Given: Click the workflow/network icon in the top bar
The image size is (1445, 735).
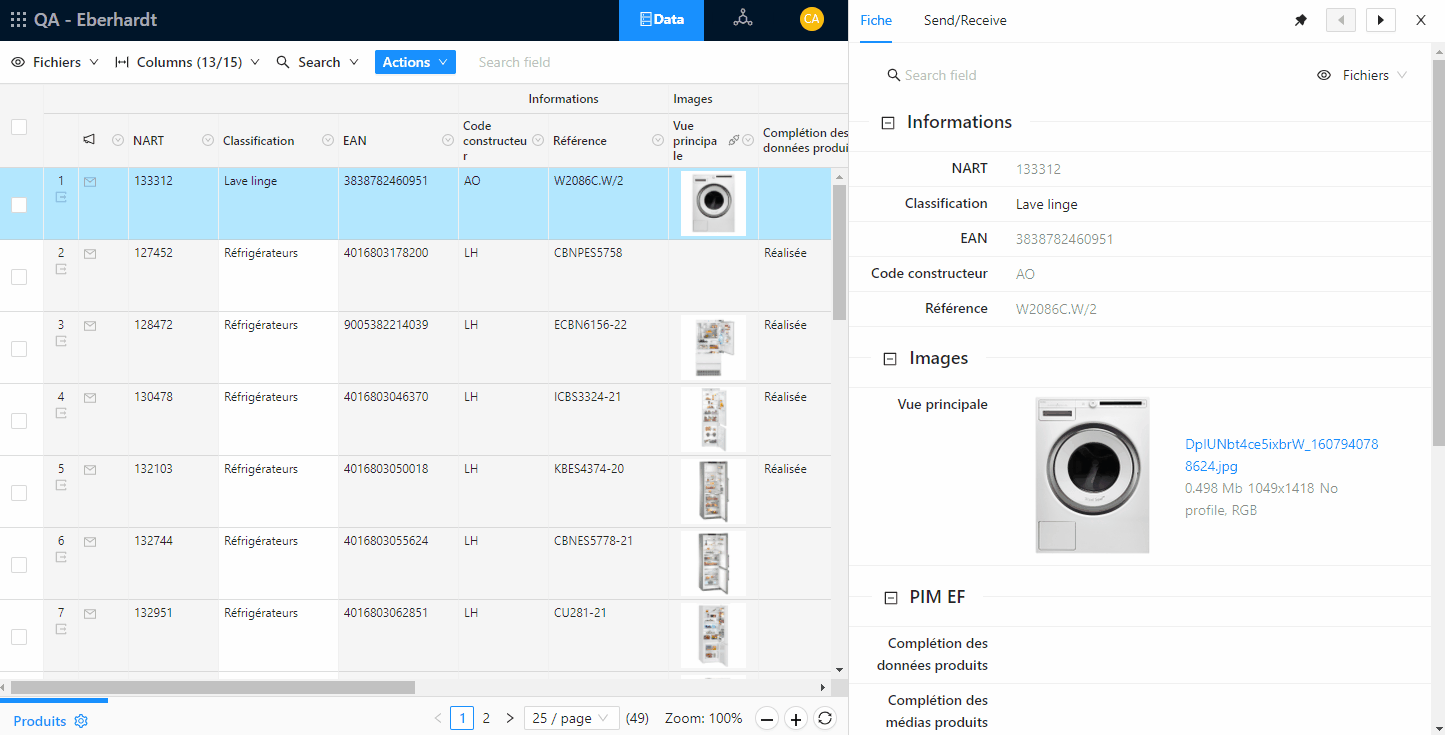Looking at the screenshot, I should click(x=740, y=19).
